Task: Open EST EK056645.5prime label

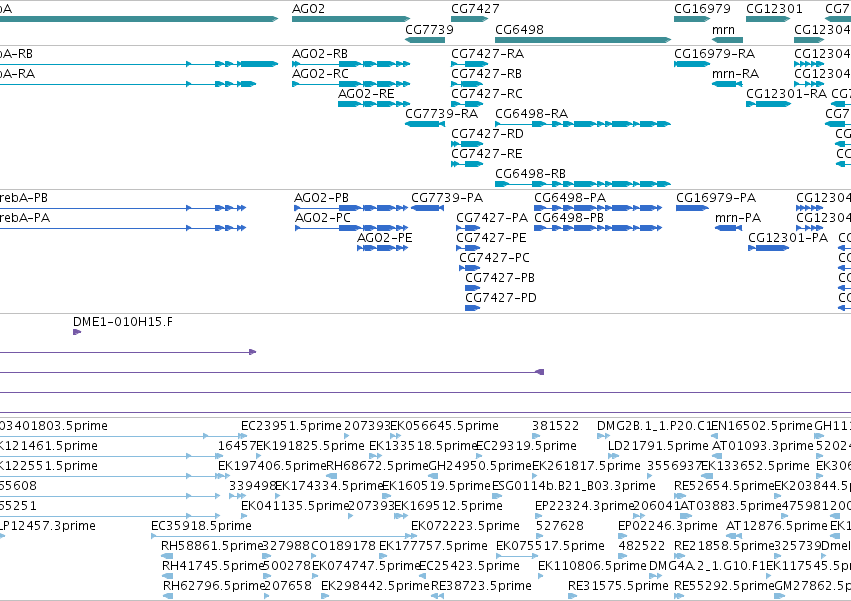Action: [x=444, y=426]
